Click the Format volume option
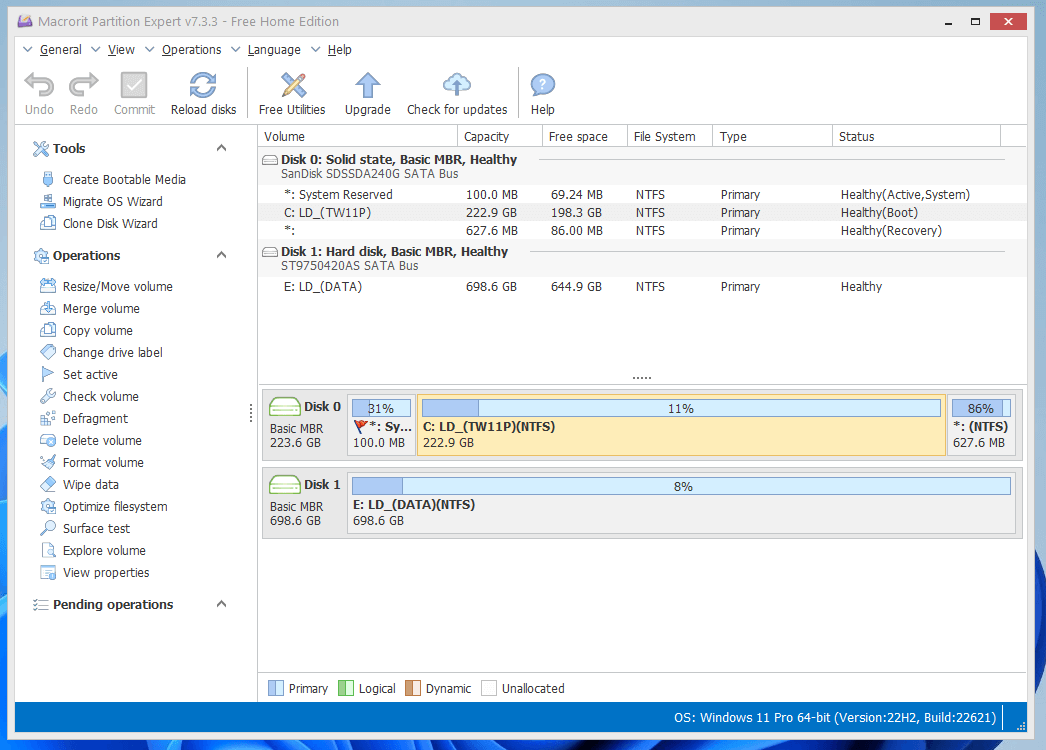The image size is (1046, 750). 103,463
